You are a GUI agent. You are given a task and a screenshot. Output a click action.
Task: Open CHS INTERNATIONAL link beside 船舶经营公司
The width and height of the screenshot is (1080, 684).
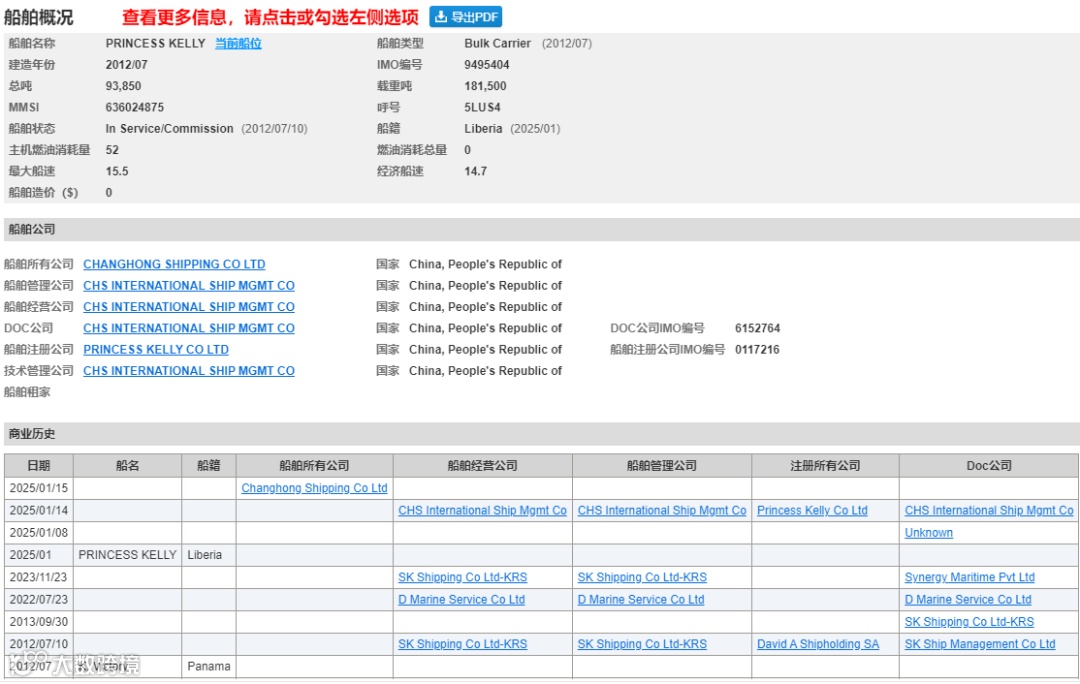[189, 307]
